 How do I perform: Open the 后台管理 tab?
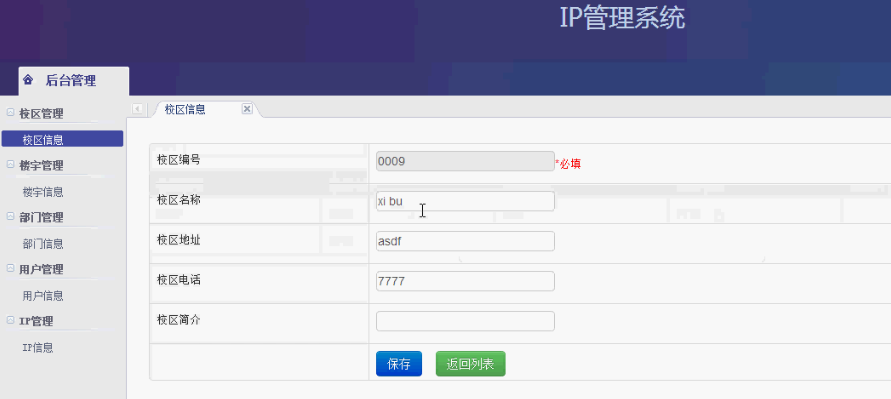[74, 81]
